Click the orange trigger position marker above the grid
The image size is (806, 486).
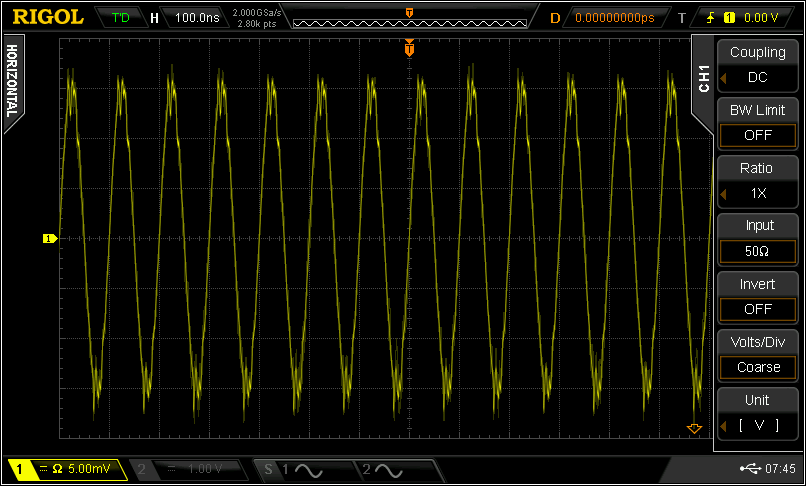(409, 47)
